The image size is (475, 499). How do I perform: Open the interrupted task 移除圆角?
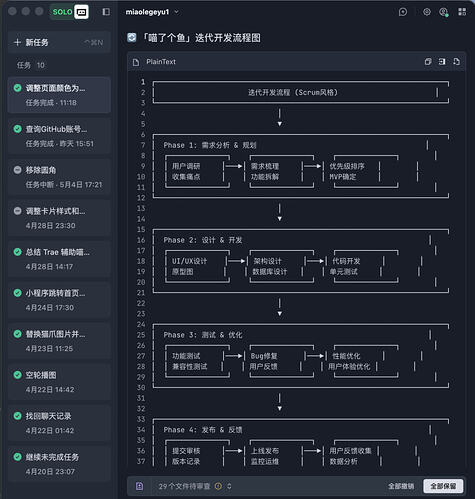59,177
